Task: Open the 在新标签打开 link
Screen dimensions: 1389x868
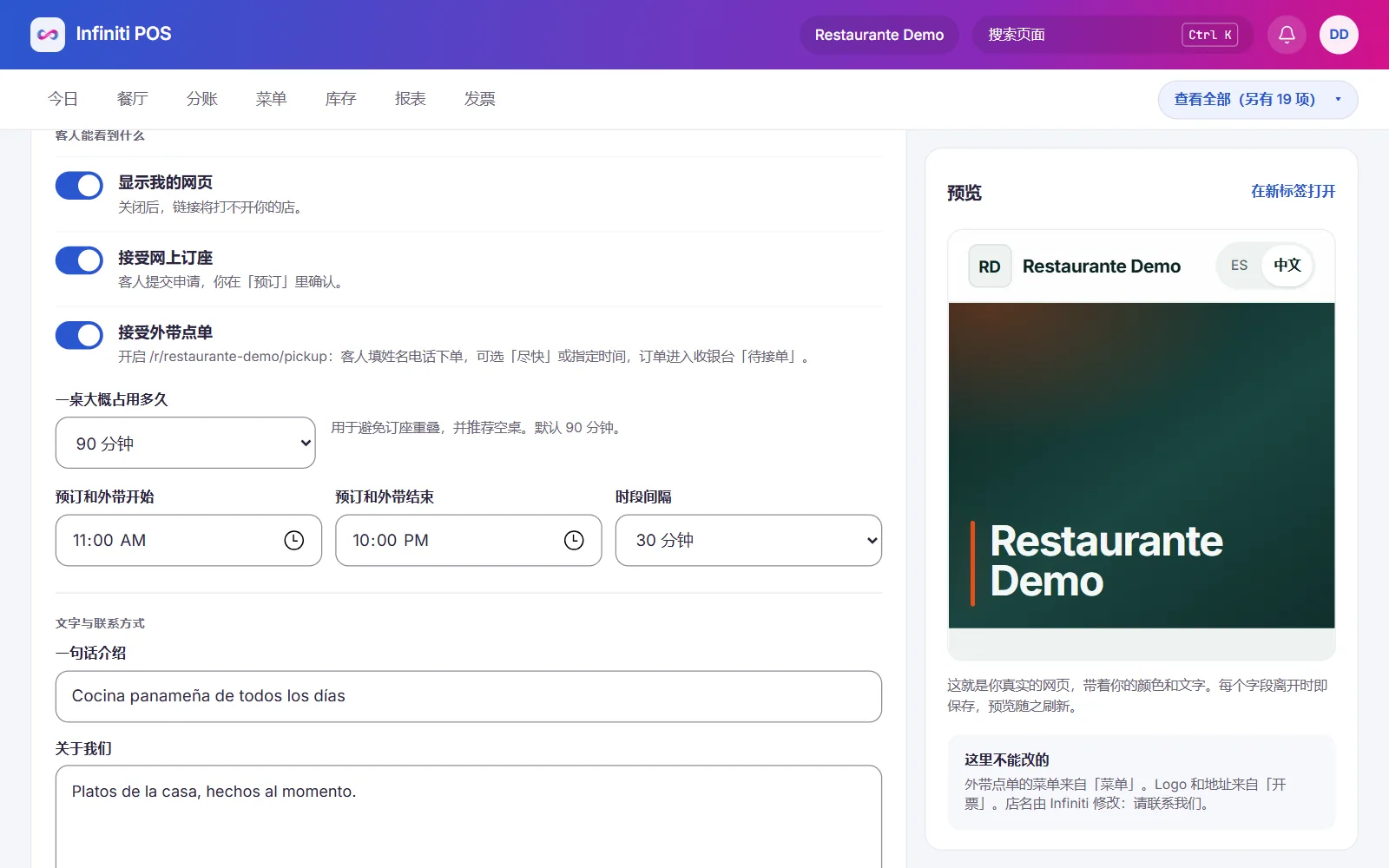Action: point(1293,191)
